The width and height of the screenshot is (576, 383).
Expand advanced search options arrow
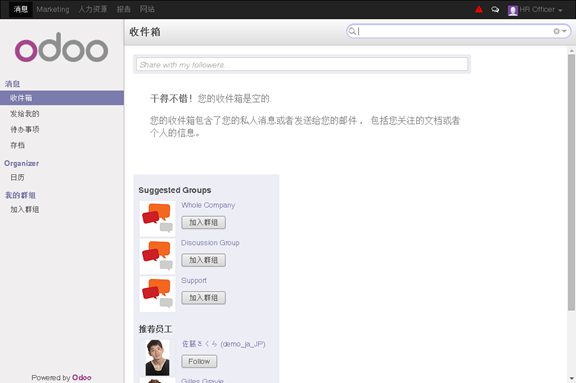[564, 31]
